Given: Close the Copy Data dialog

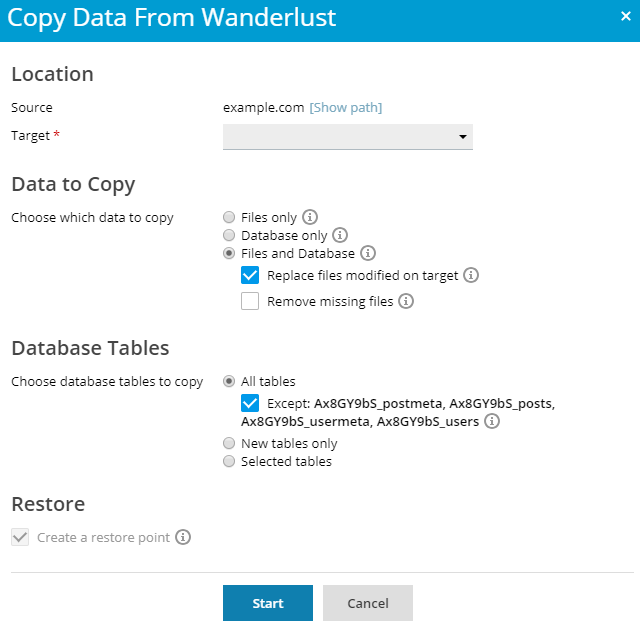Looking at the screenshot, I should pos(626,17).
